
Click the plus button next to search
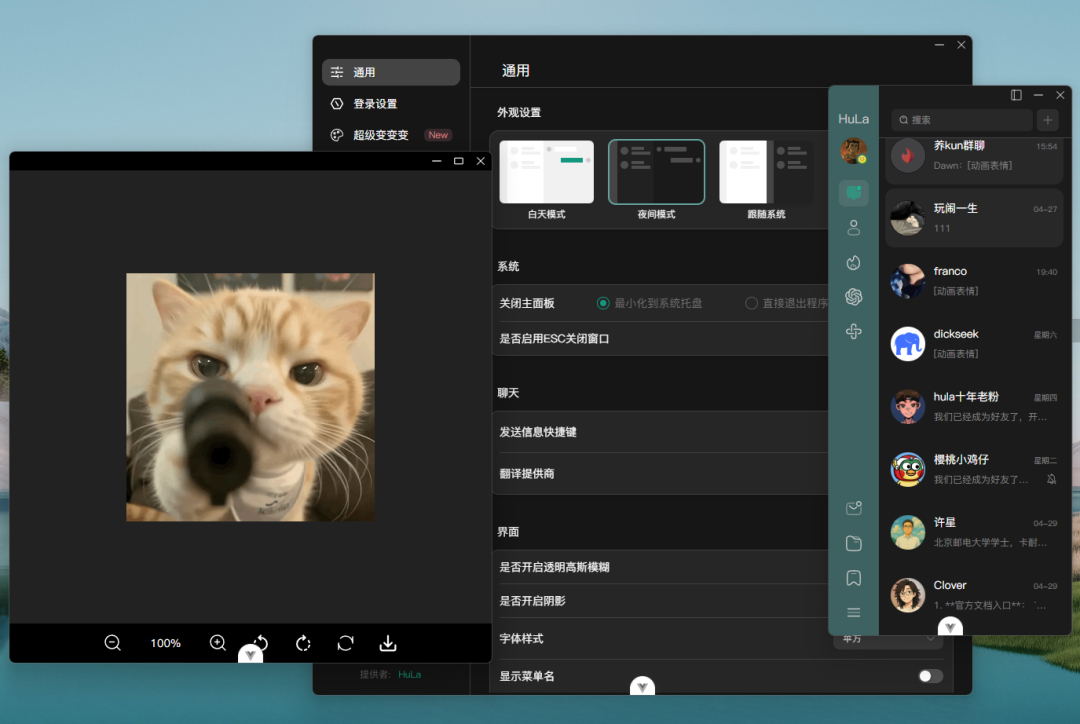(1047, 120)
